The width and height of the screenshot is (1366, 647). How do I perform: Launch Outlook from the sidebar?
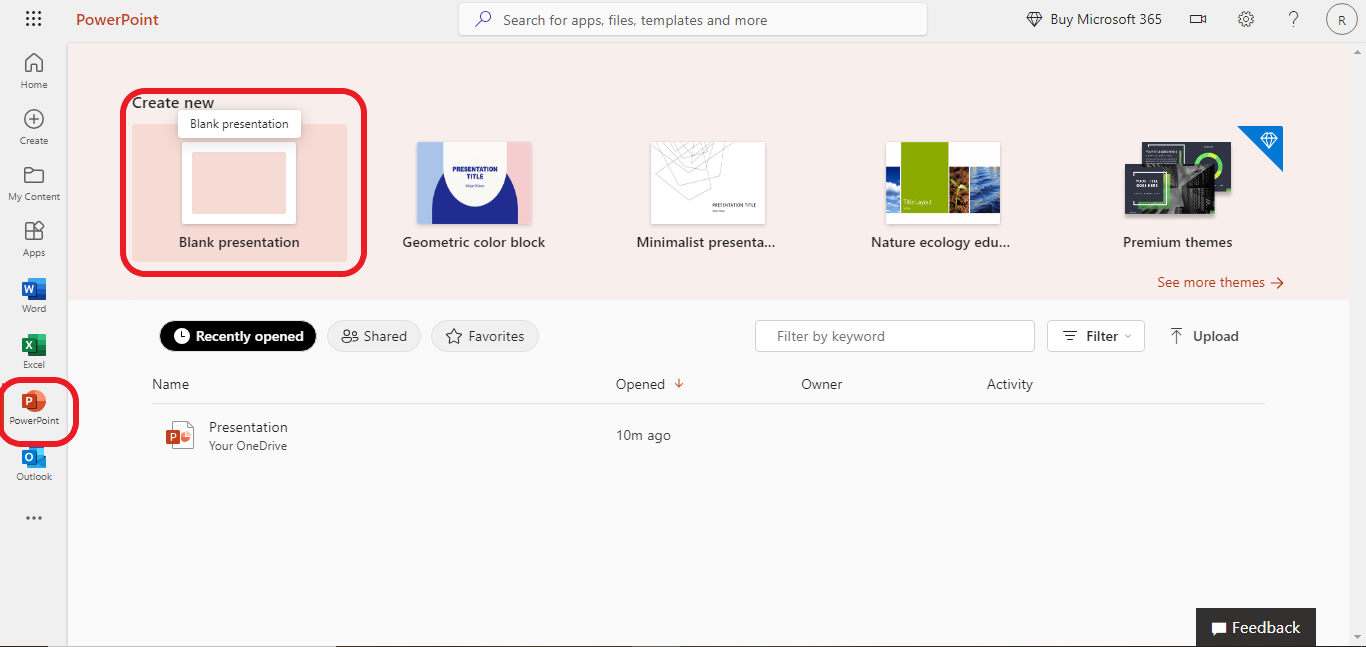coord(34,464)
